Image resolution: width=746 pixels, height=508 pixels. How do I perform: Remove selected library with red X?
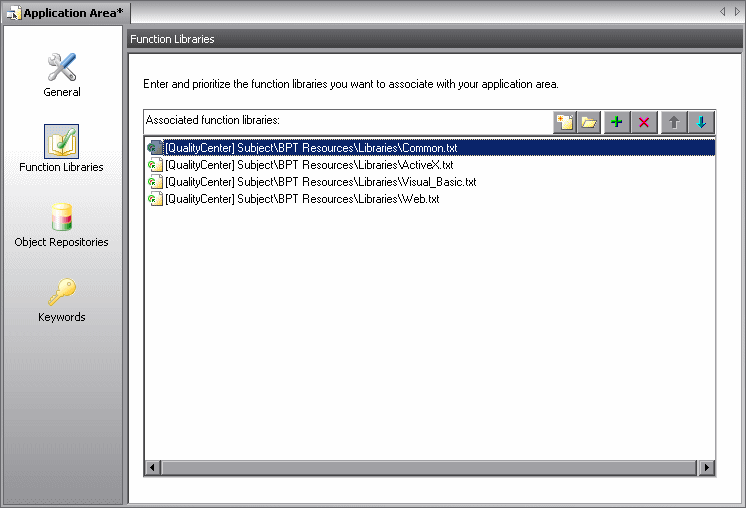click(644, 122)
